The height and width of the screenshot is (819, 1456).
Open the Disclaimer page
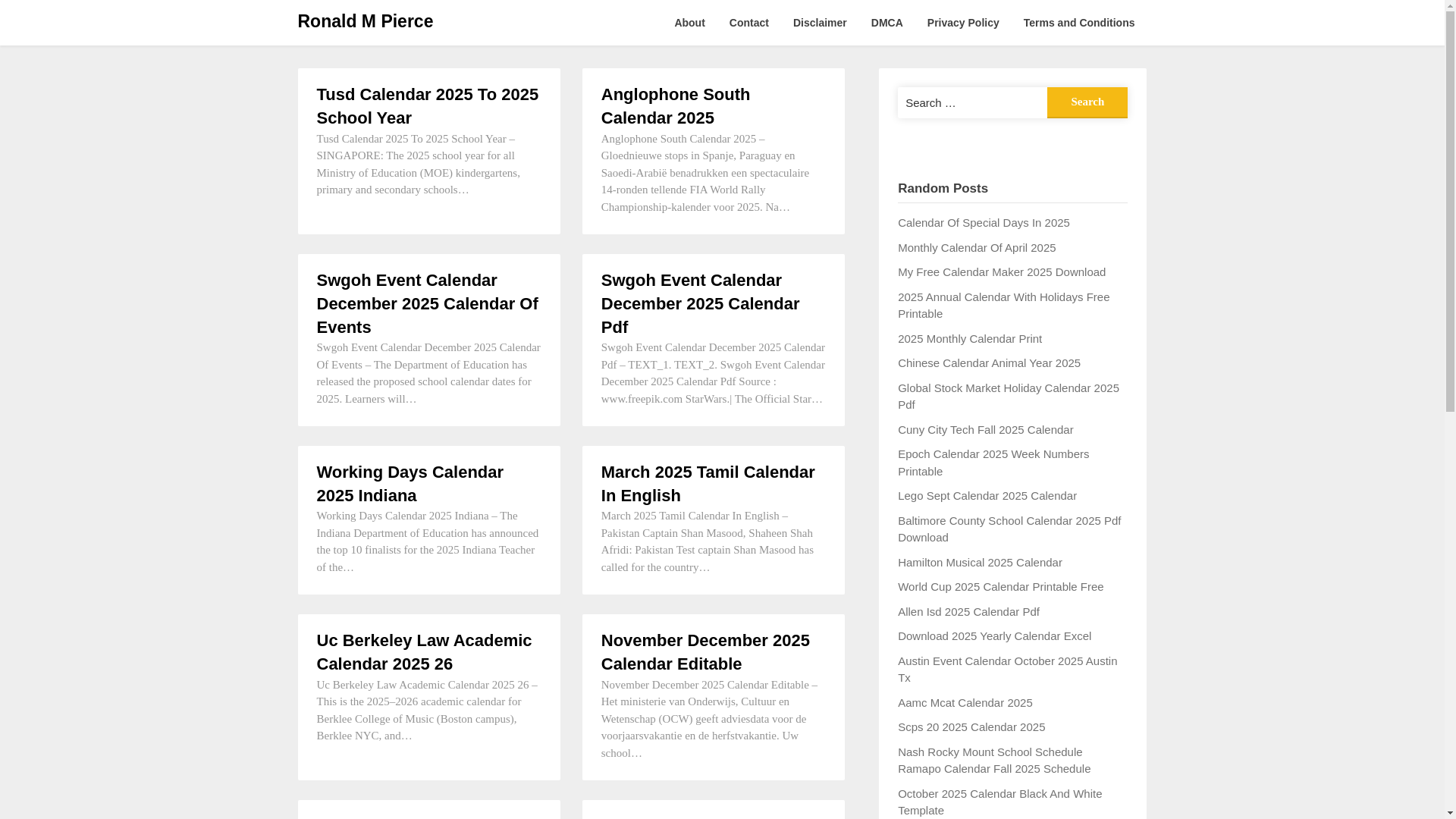(x=820, y=23)
